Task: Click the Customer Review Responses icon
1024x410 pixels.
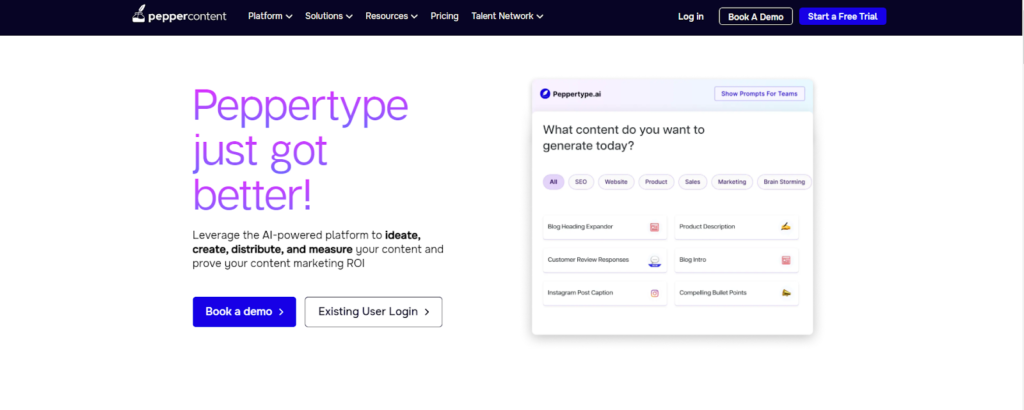Action: point(654,260)
